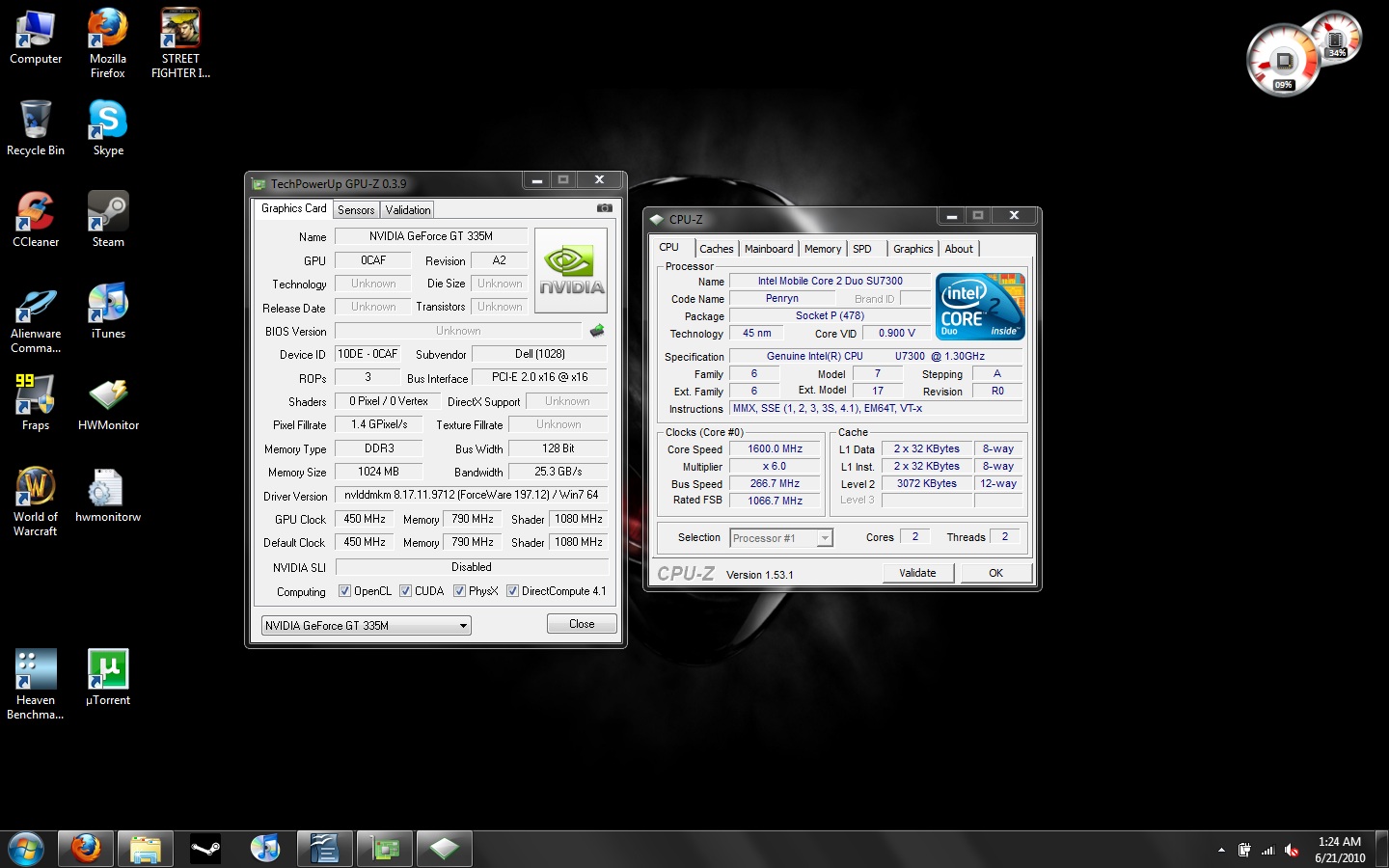Image resolution: width=1389 pixels, height=868 pixels.
Task: Toggle the OpenCL checkbox
Action: pyautogui.click(x=344, y=591)
